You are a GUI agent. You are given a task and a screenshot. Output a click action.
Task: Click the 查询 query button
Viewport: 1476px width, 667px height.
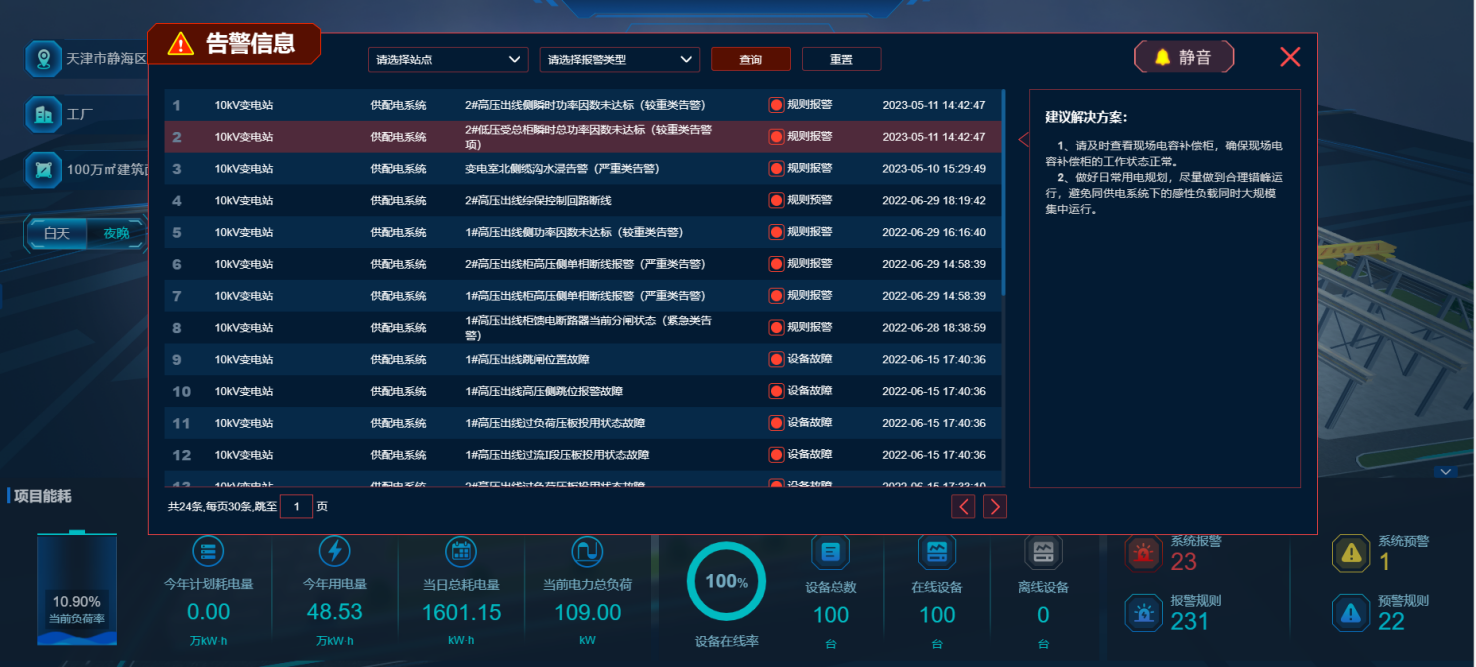tap(751, 59)
